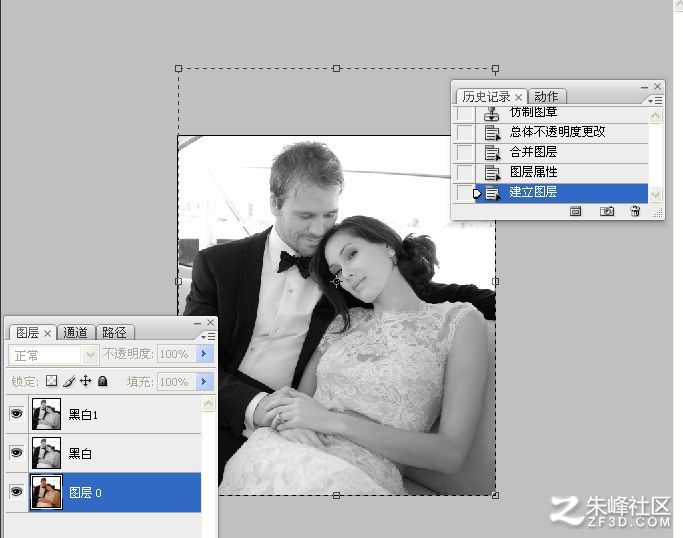Click state icon beside 总体不透明度更改
This screenshot has width=683, height=538.
[492, 133]
